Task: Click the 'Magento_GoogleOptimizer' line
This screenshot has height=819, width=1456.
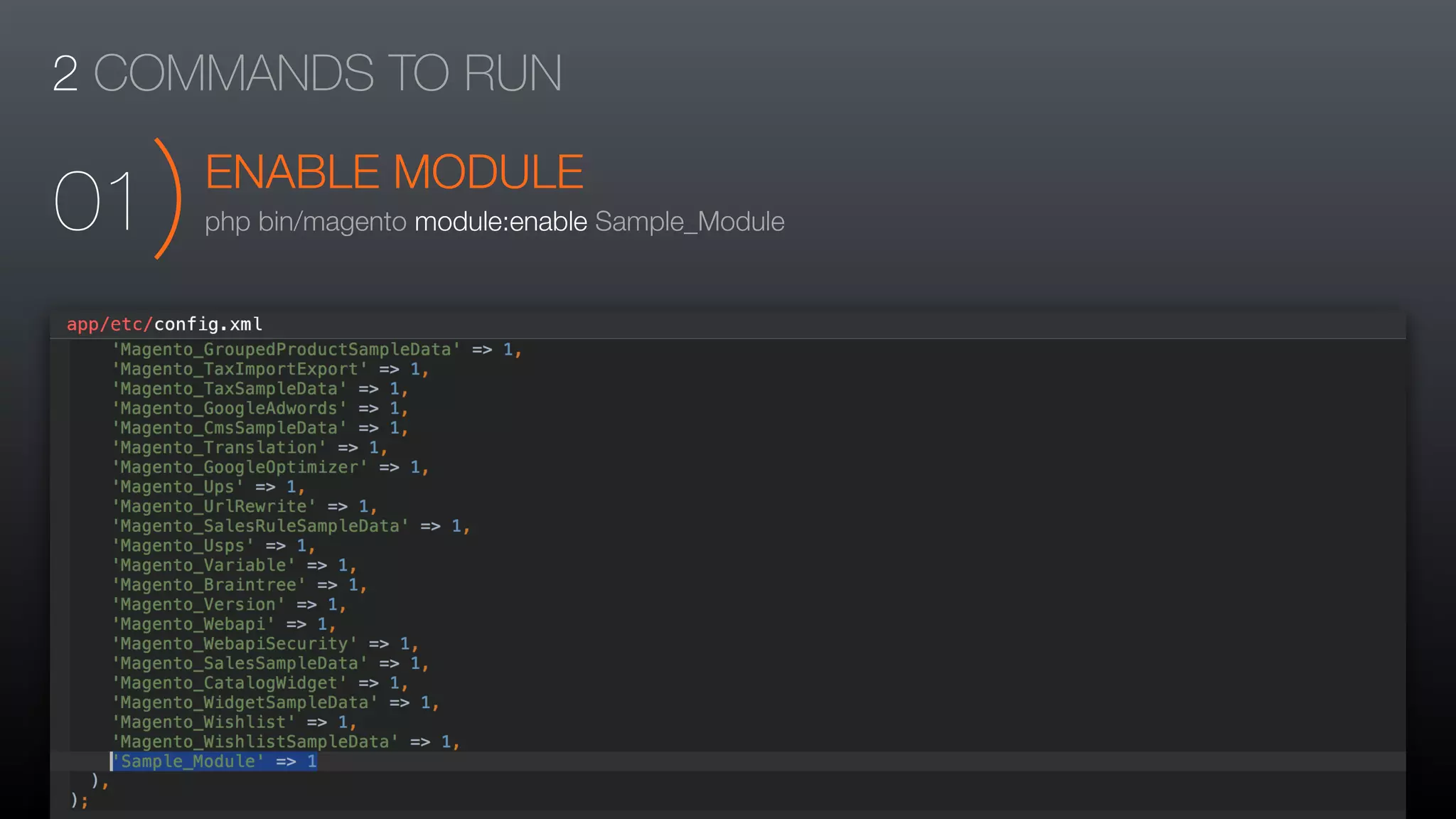Action: (x=270, y=468)
